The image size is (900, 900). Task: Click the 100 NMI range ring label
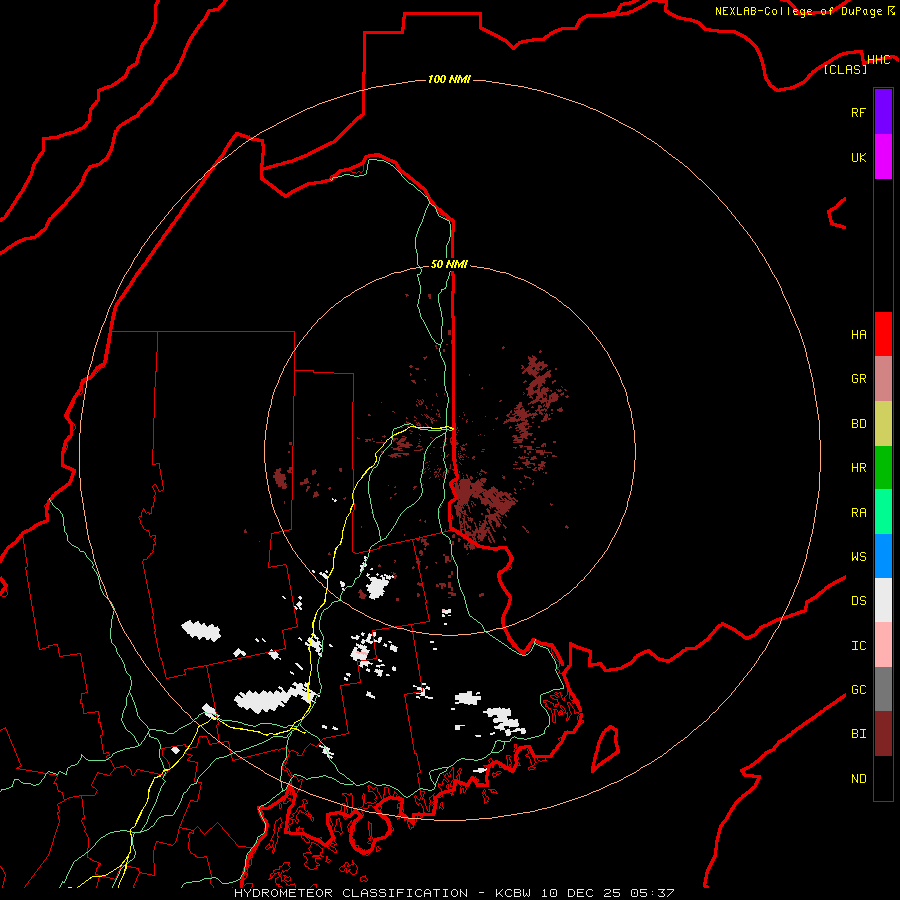(449, 79)
